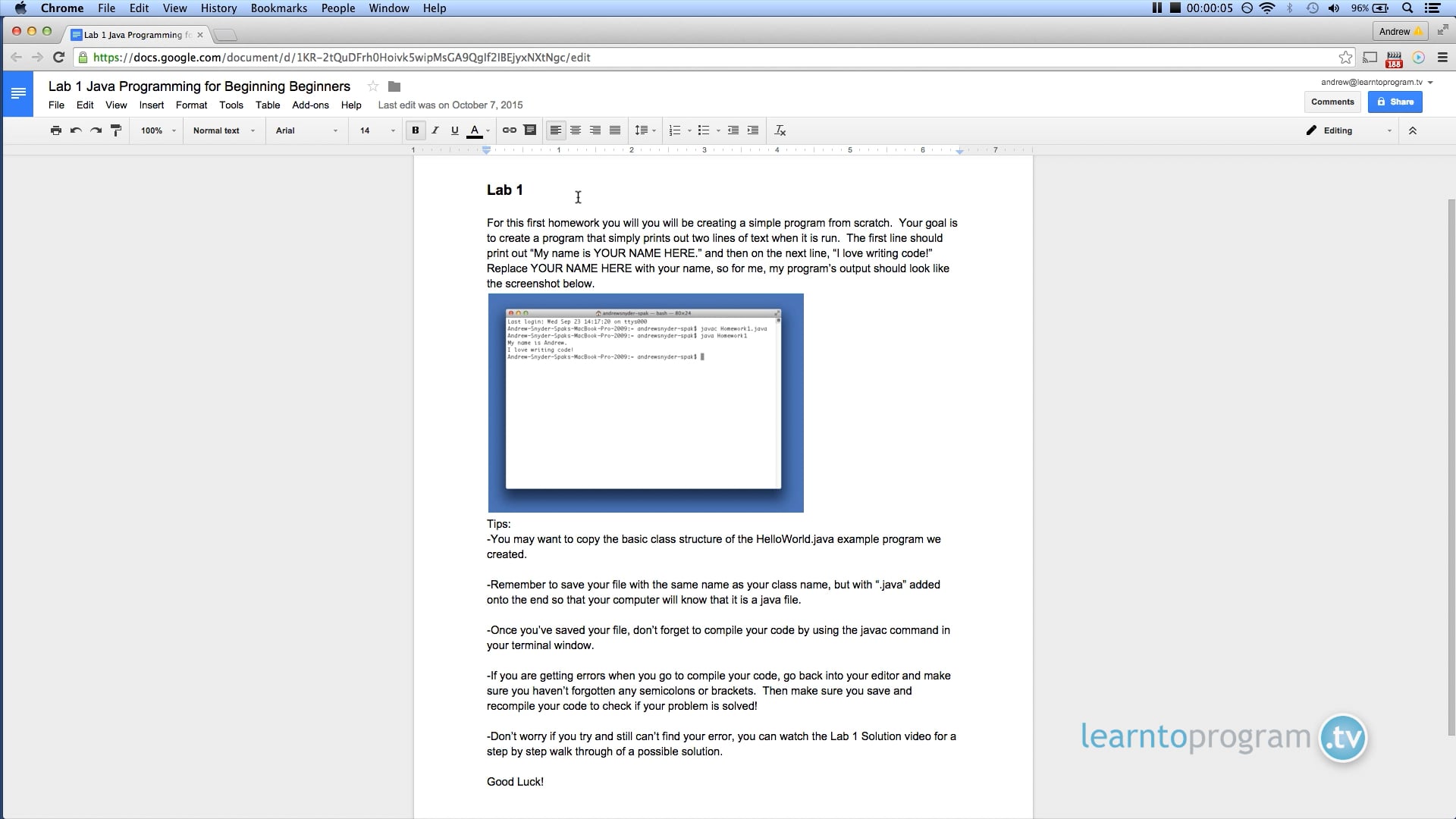Open the last edit history link

(450, 105)
